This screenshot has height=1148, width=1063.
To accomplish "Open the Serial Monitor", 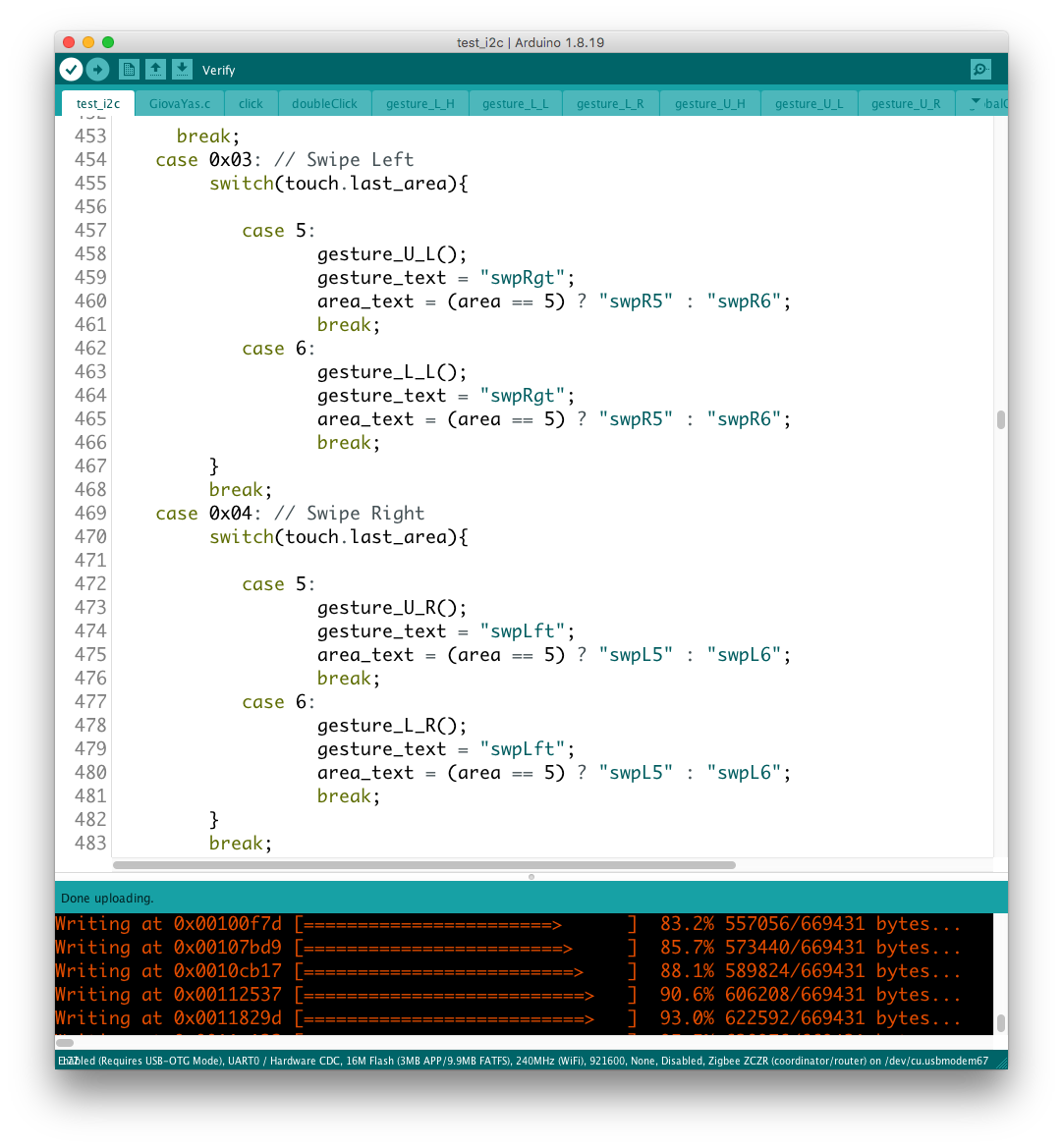I will pyautogui.click(x=979, y=70).
